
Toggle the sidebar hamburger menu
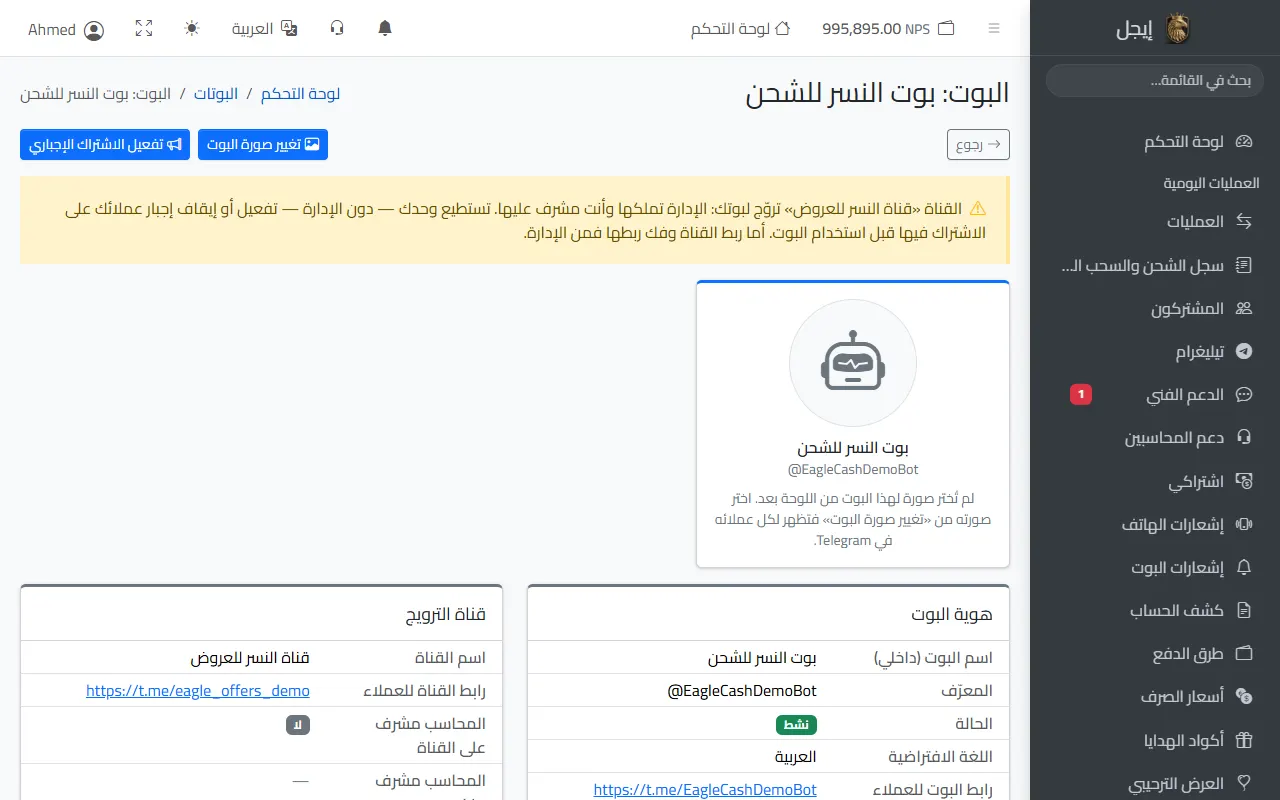click(993, 29)
